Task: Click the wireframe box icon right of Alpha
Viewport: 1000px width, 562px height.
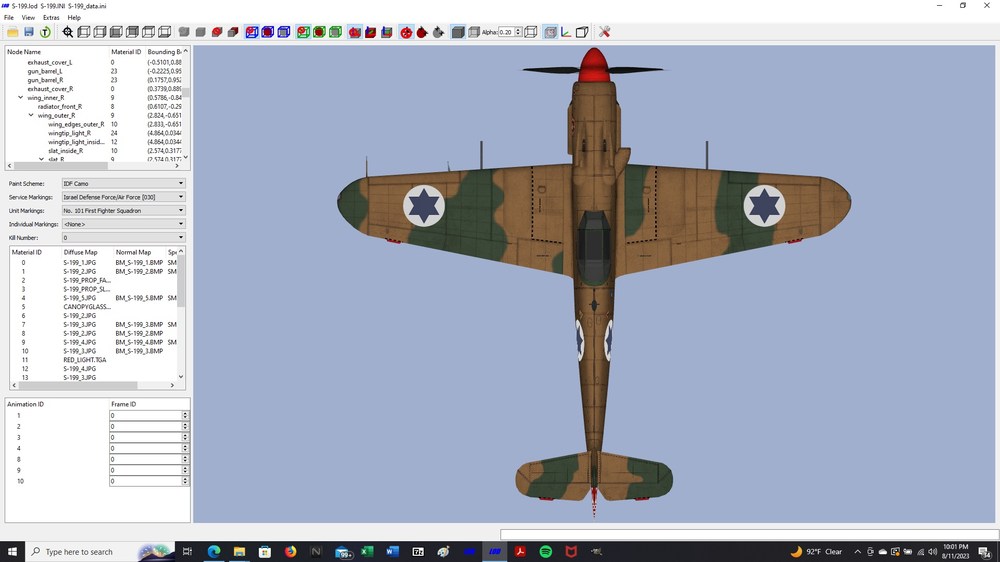Action: [x=531, y=32]
